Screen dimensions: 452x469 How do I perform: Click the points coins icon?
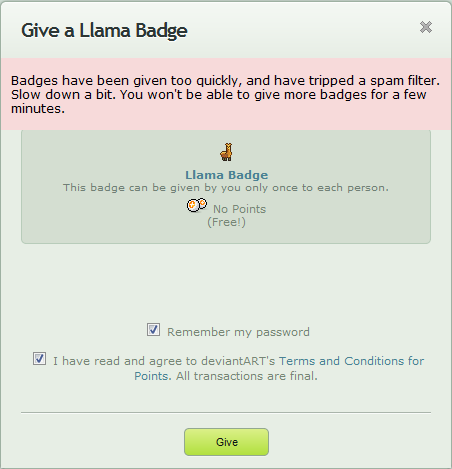[197, 205]
